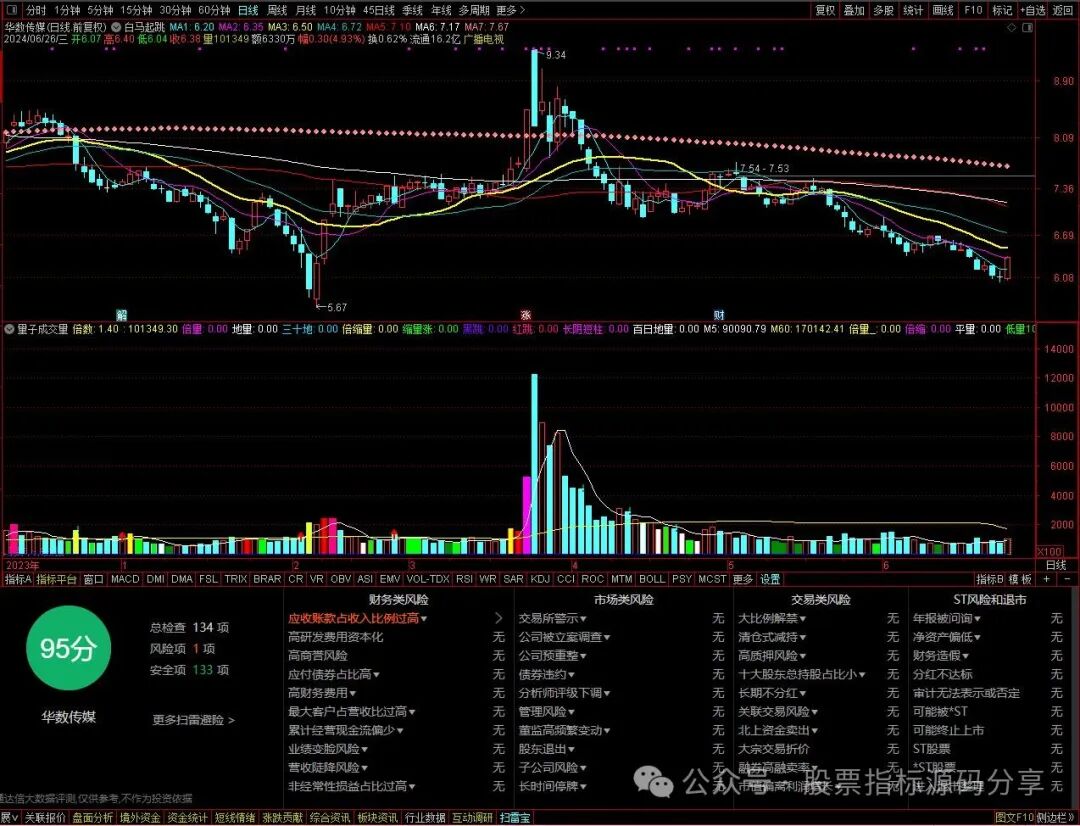This screenshot has width=1080, height=826.
Task: Click the green 95分 score circle
Action: pos(66,648)
